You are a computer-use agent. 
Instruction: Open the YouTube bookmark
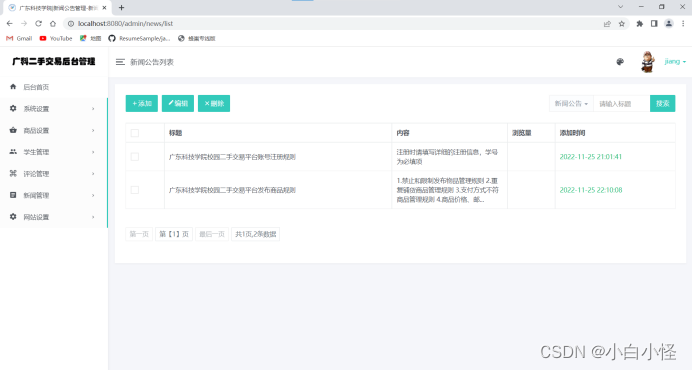tap(56, 38)
